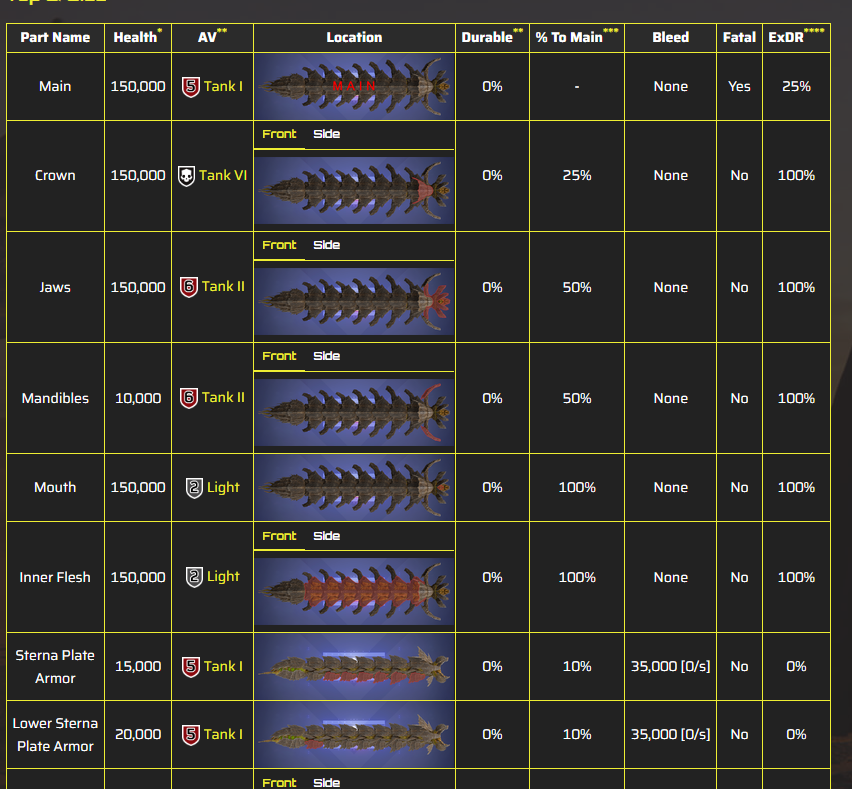Click the skull shield icon in Crown row
The height and width of the screenshot is (789, 852).
point(186,176)
